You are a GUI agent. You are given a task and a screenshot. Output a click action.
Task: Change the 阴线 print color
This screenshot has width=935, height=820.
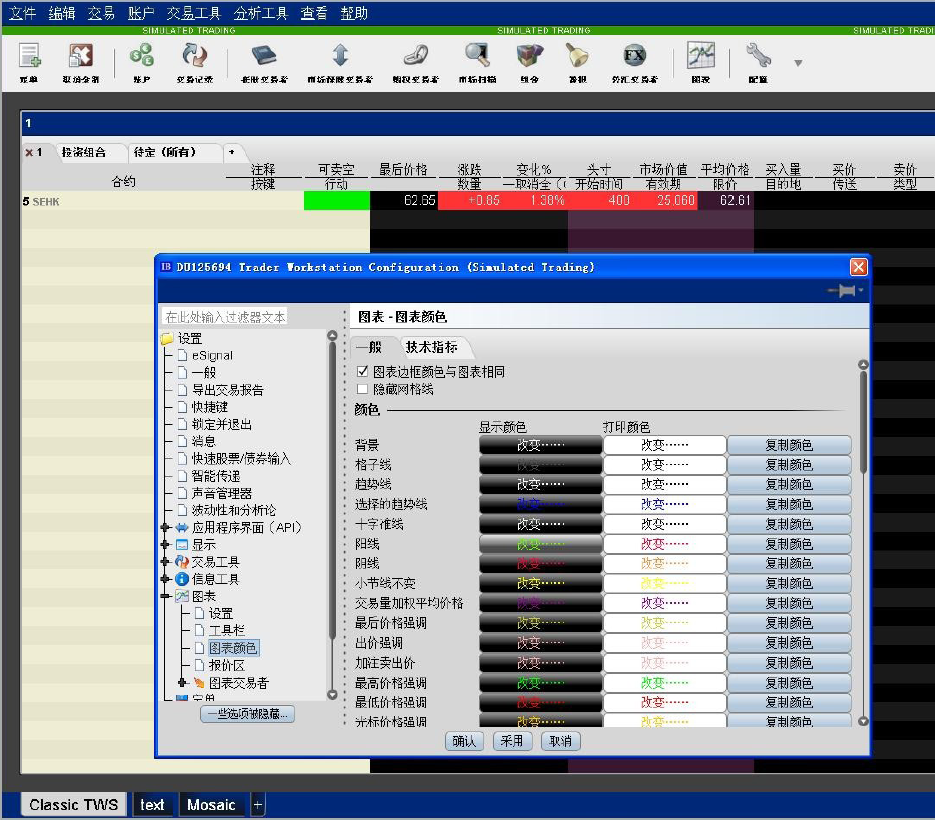tap(665, 564)
